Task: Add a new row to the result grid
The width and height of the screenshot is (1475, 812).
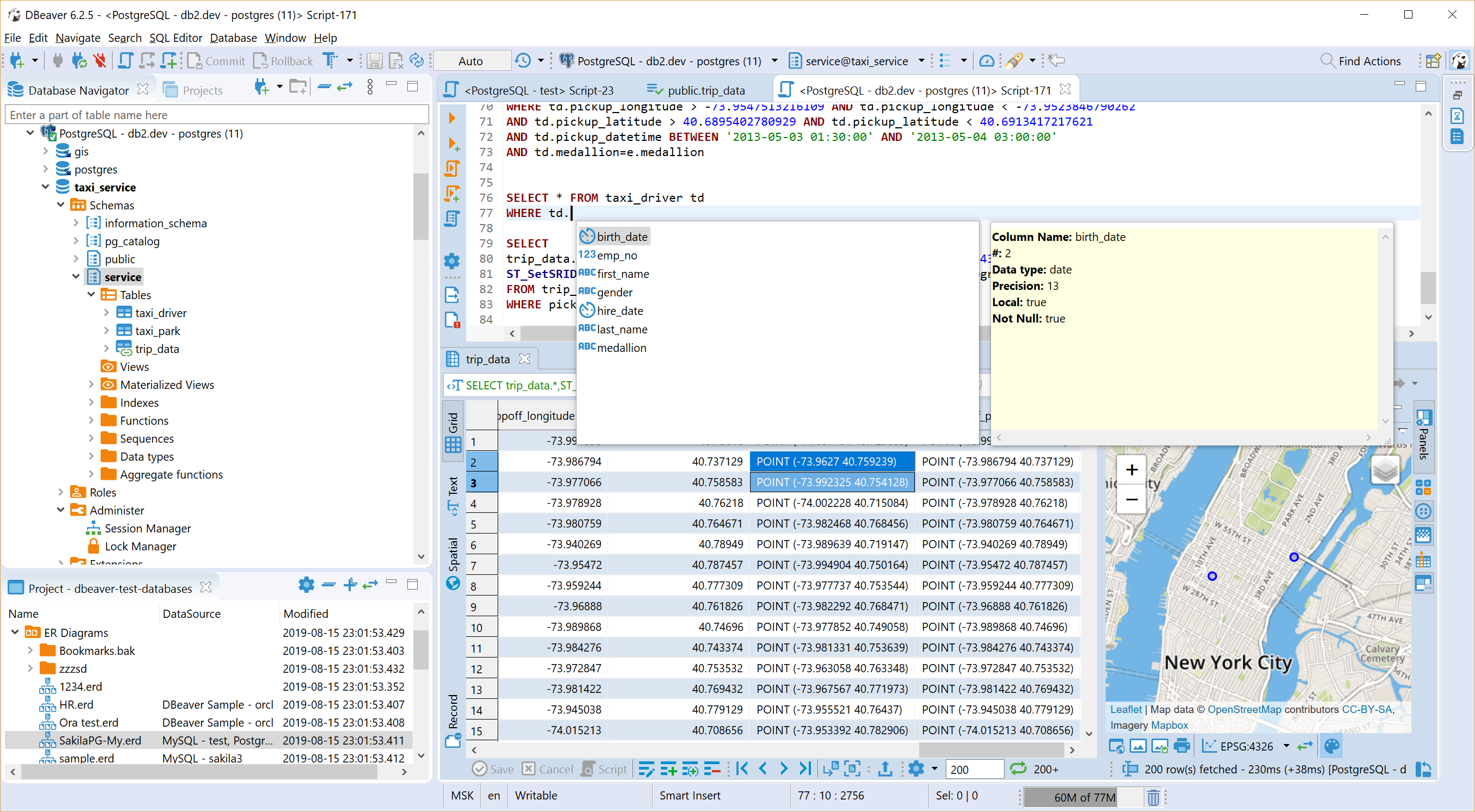Action: (668, 769)
